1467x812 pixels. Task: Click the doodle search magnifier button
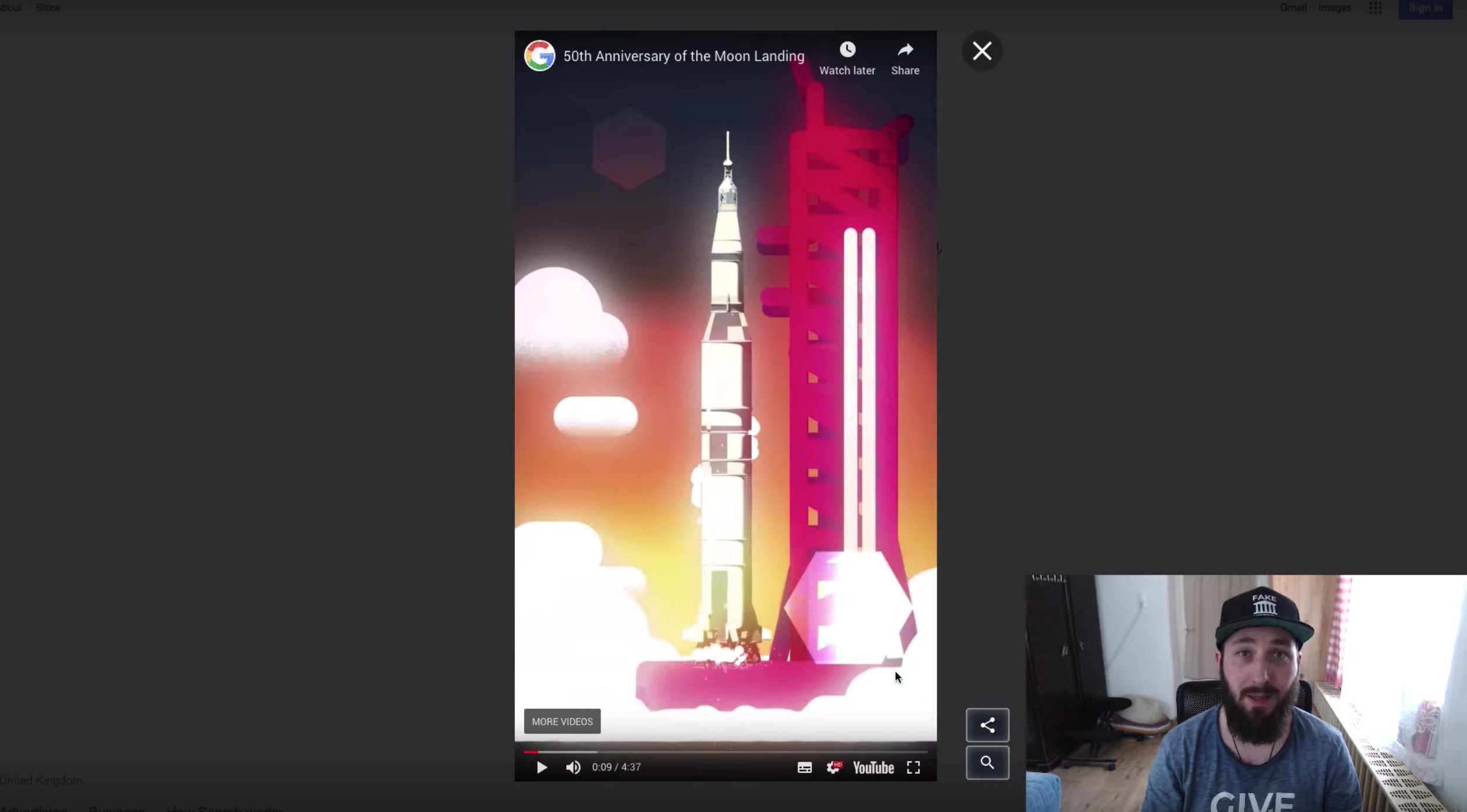(987, 763)
